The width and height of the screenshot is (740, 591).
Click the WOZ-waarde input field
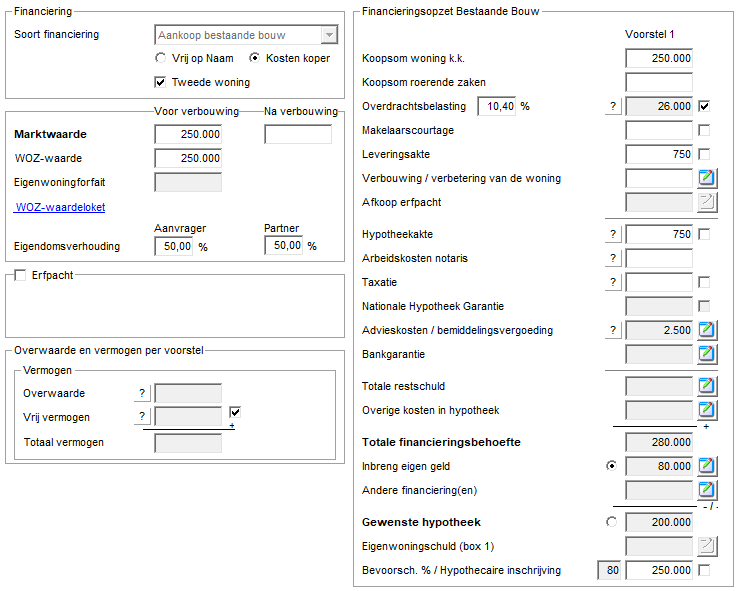click(x=188, y=158)
